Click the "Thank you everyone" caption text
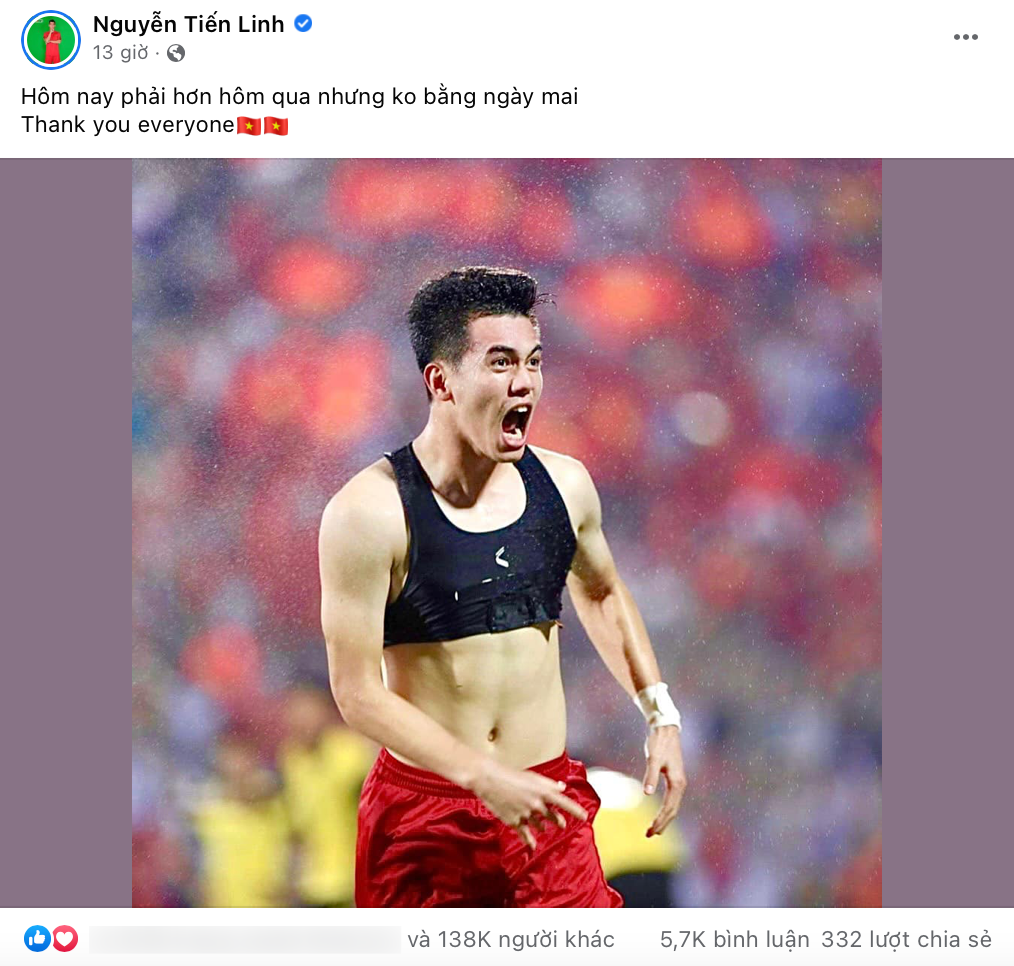This screenshot has height=966, width=1014. tap(127, 126)
